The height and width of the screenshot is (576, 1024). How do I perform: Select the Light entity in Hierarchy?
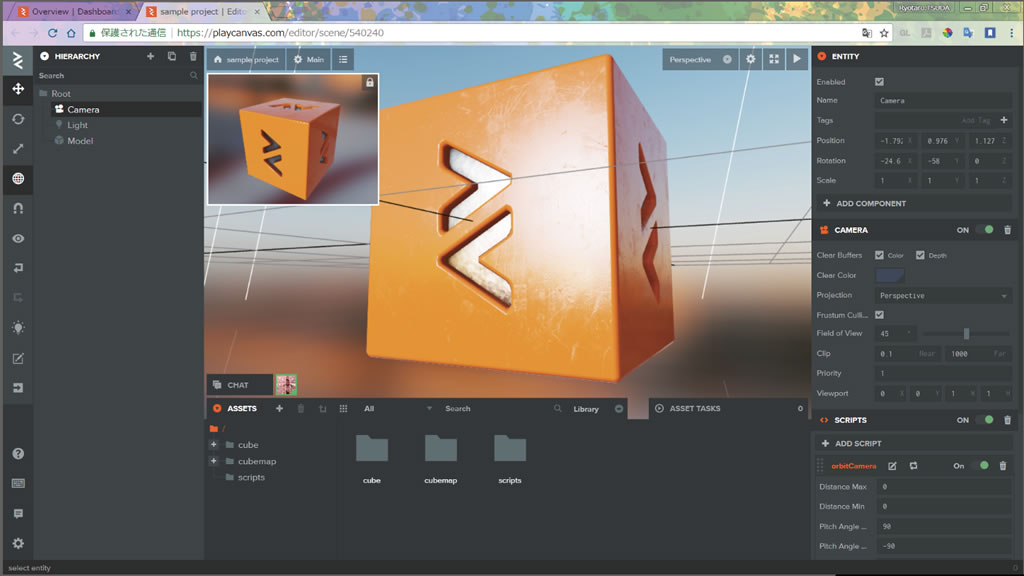77,125
